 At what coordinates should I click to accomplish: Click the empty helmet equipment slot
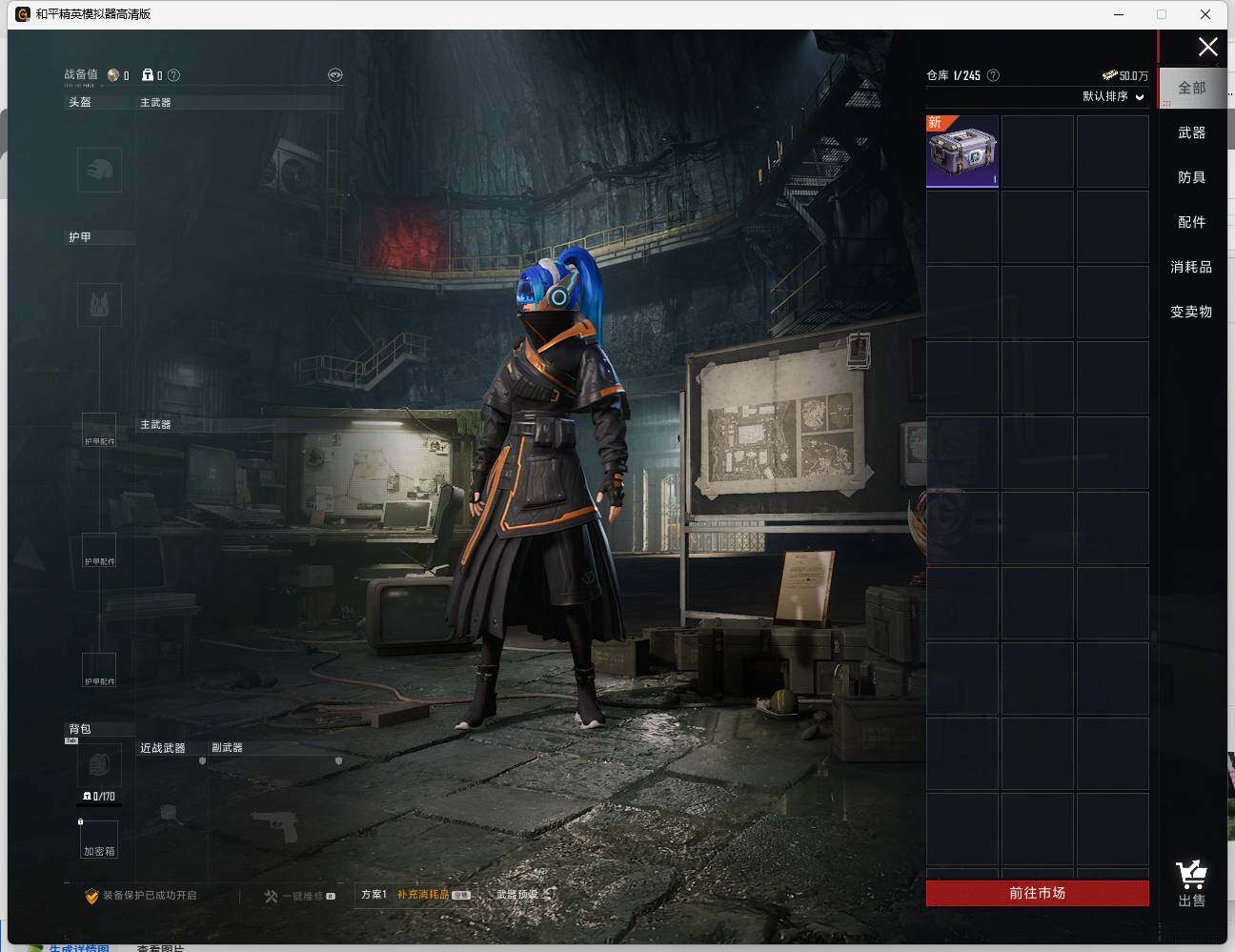(99, 171)
